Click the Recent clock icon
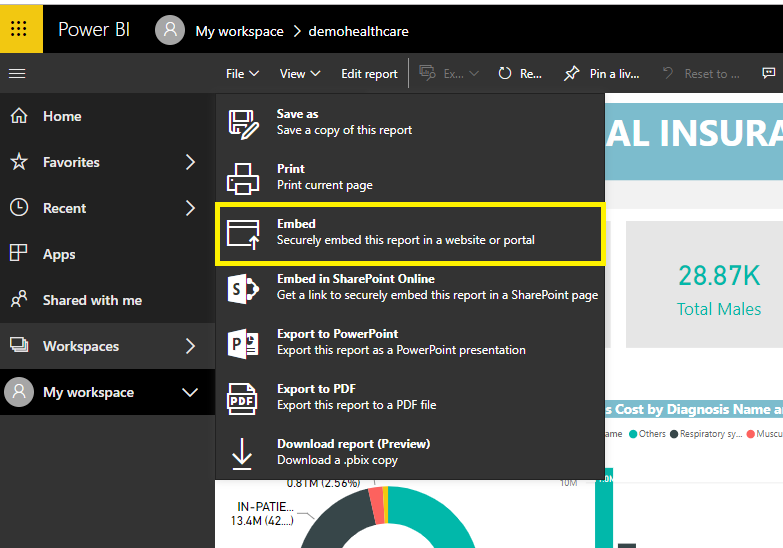Image resolution: width=783 pixels, height=548 pixels. [19, 207]
